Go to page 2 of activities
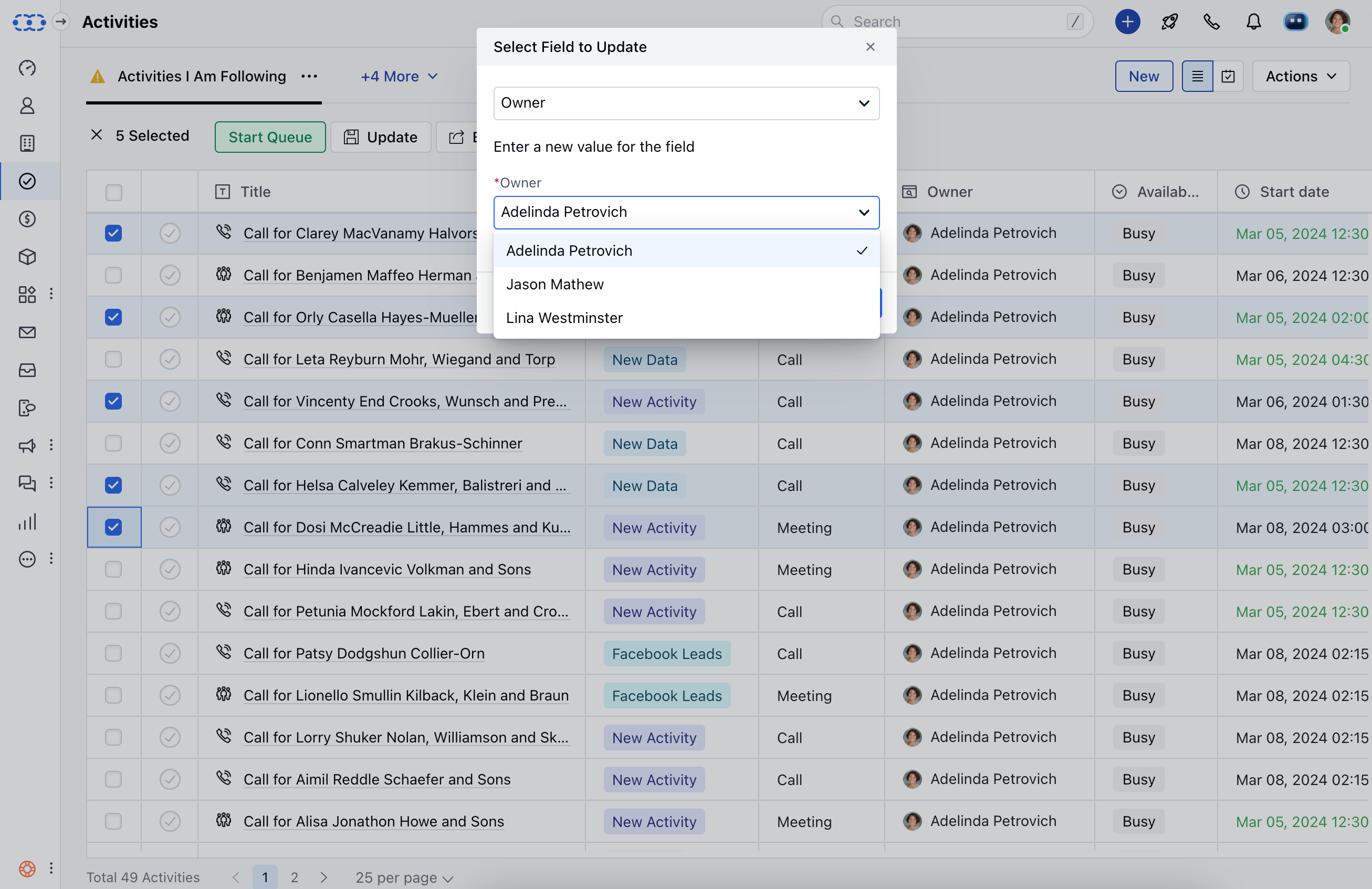Image resolution: width=1372 pixels, height=889 pixels. (295, 877)
